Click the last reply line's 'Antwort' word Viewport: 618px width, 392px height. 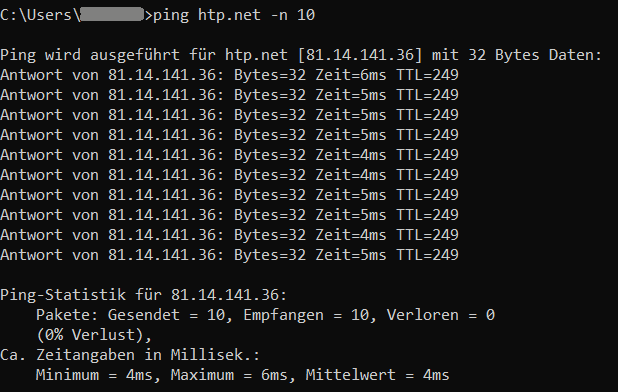click(x=31, y=255)
